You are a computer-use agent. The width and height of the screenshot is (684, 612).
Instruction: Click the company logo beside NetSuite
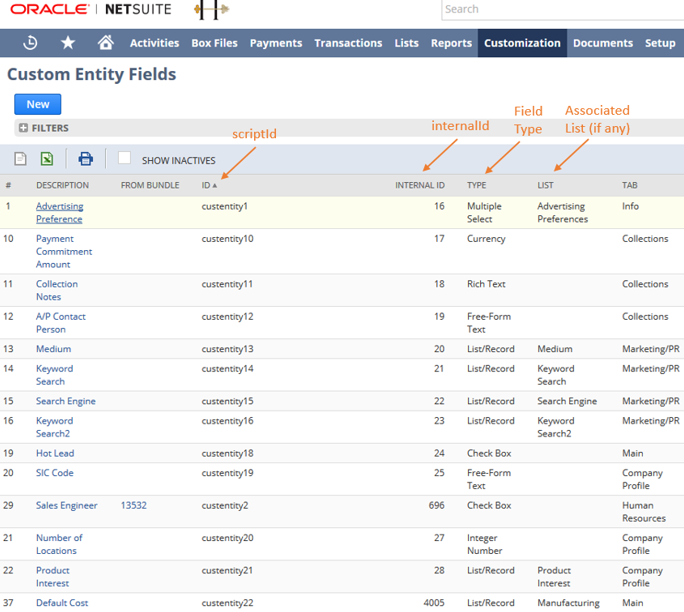pos(212,10)
